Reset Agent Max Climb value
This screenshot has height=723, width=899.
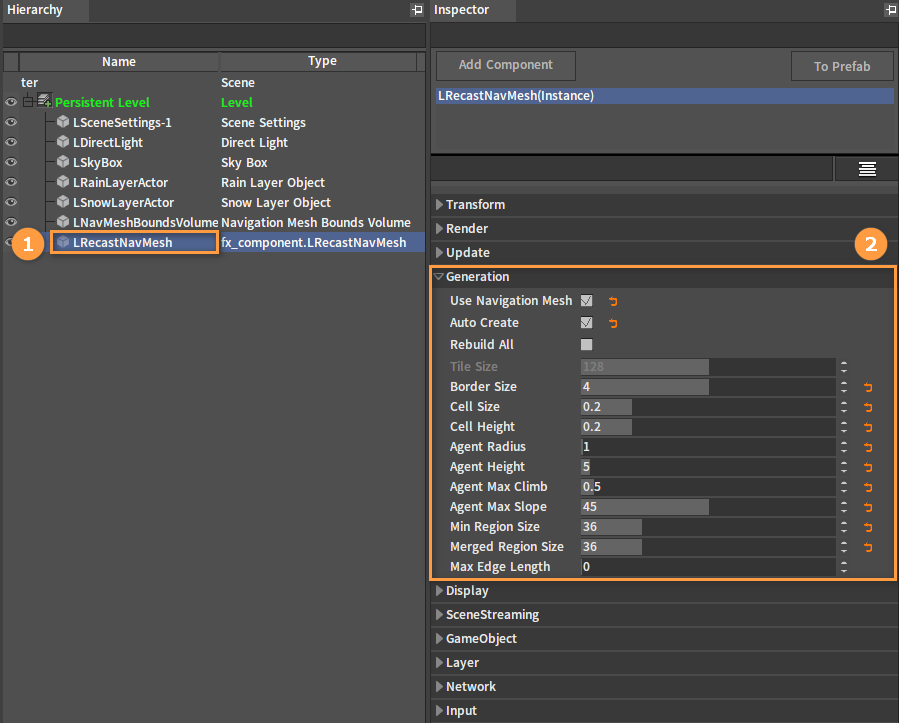tap(868, 487)
